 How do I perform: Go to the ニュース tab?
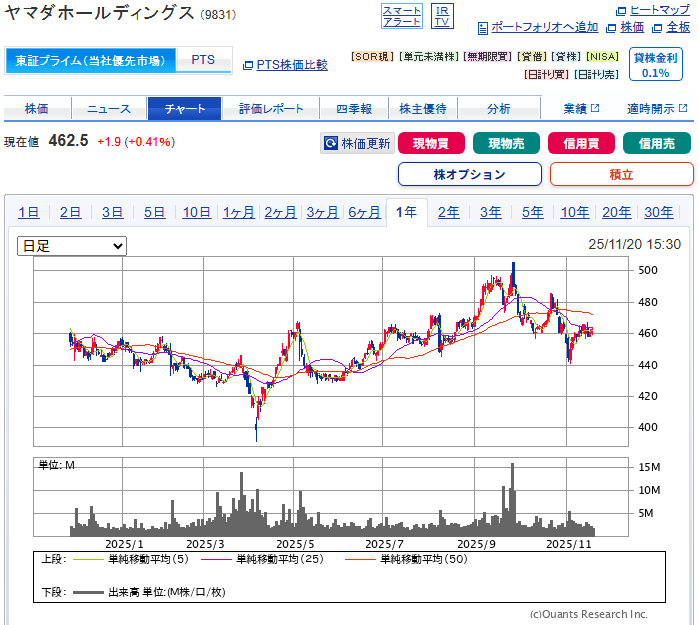click(109, 108)
